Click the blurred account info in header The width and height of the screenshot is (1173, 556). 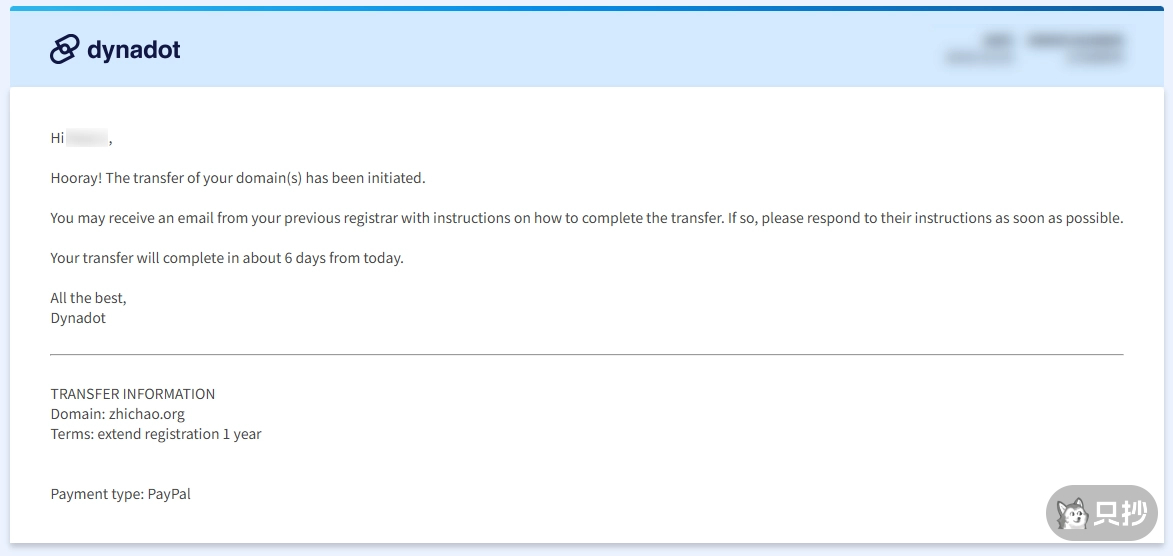coord(1035,49)
